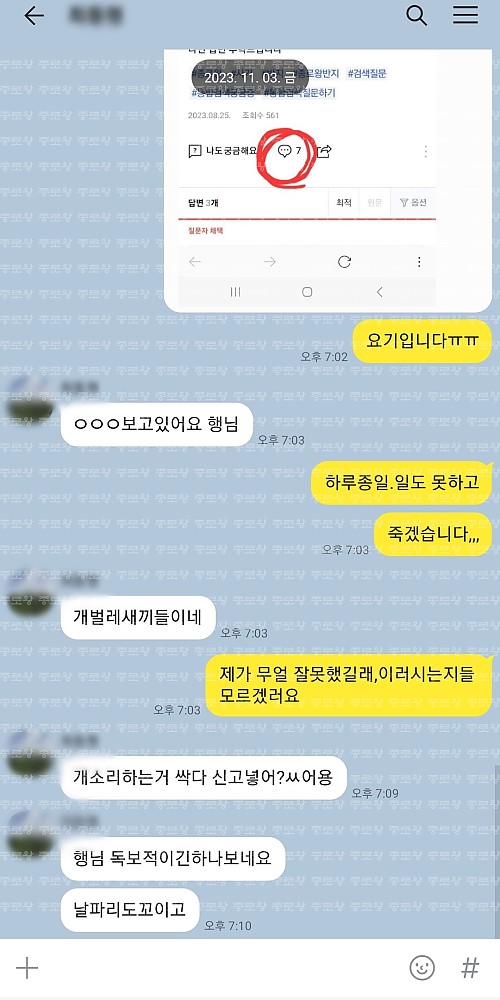Tap the 요기입니다ㅠㅠ yellow message bubble

point(422,341)
